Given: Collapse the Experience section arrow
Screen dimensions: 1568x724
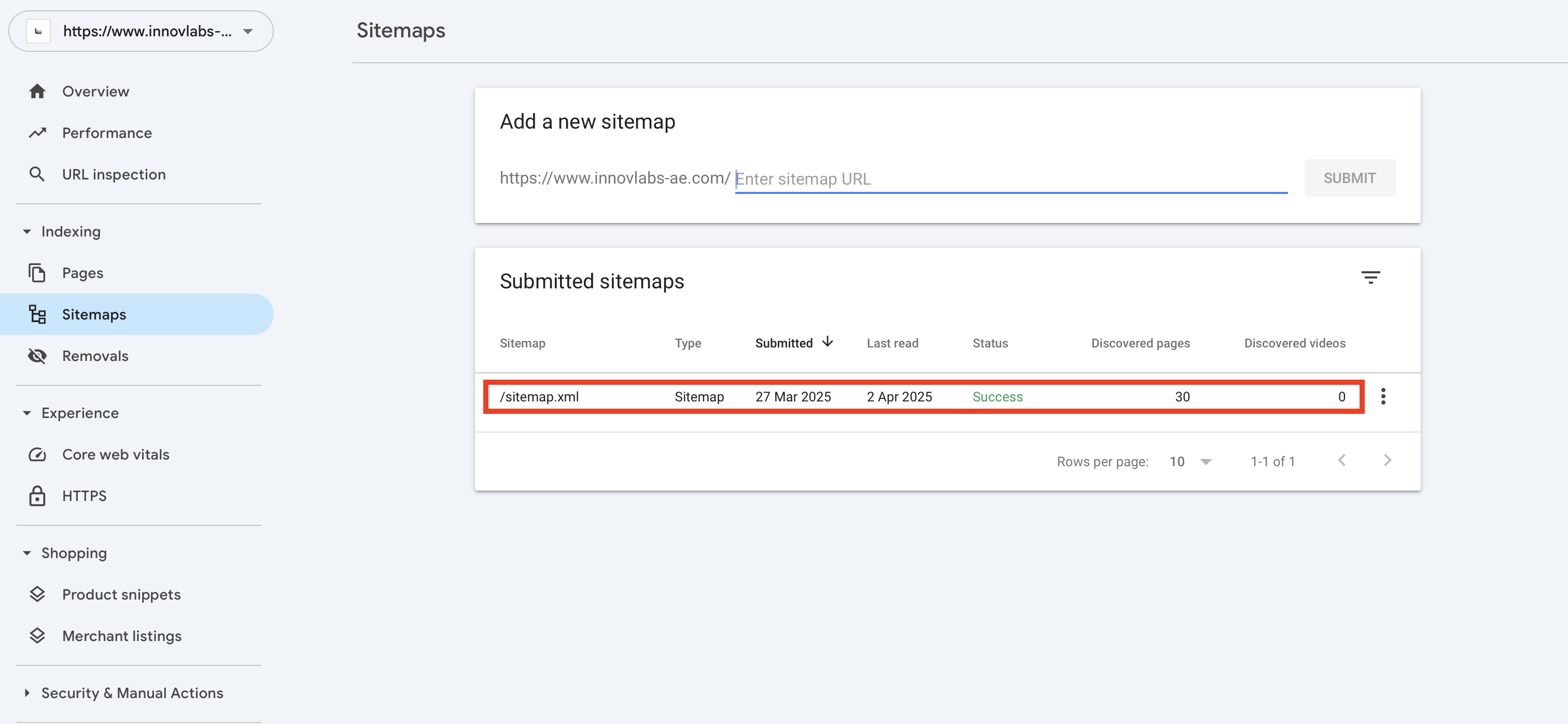Looking at the screenshot, I should [x=27, y=413].
